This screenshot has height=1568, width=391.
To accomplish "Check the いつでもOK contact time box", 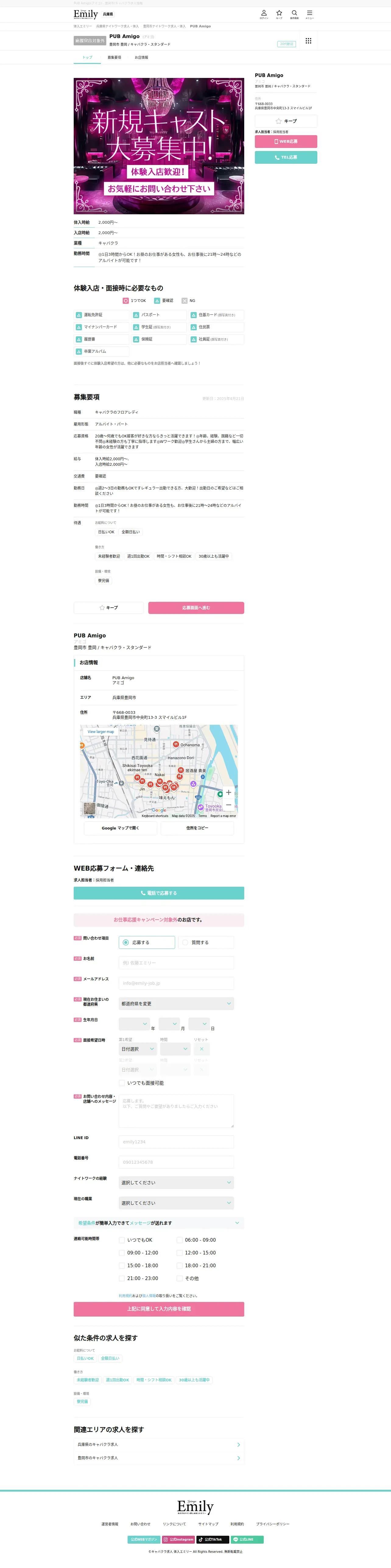I will (122, 1240).
